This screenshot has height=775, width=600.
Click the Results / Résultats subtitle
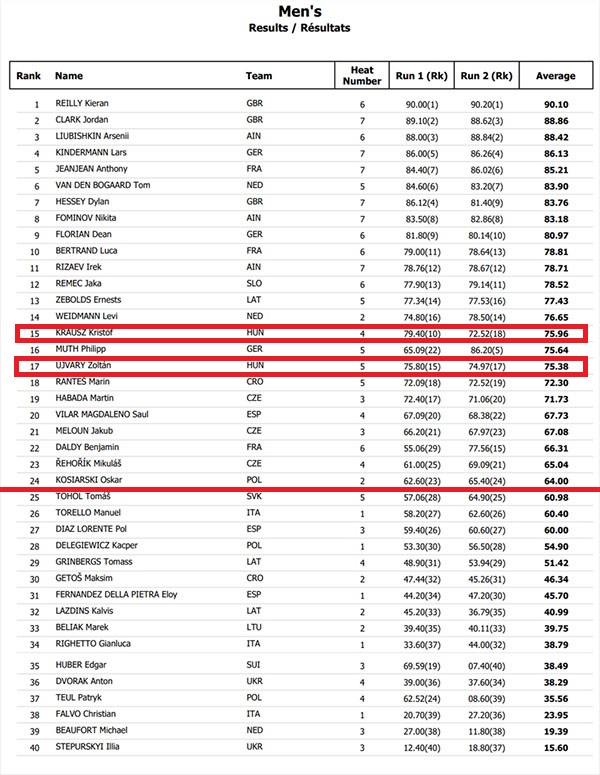[x=300, y=28]
